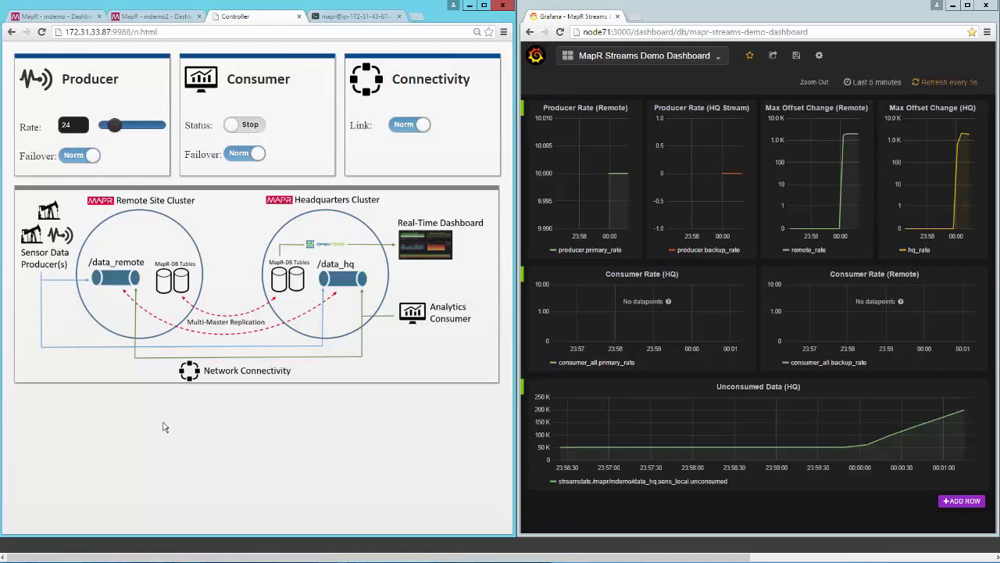Click the save dashboard icon
This screenshot has height=563, width=1000.
tap(796, 55)
